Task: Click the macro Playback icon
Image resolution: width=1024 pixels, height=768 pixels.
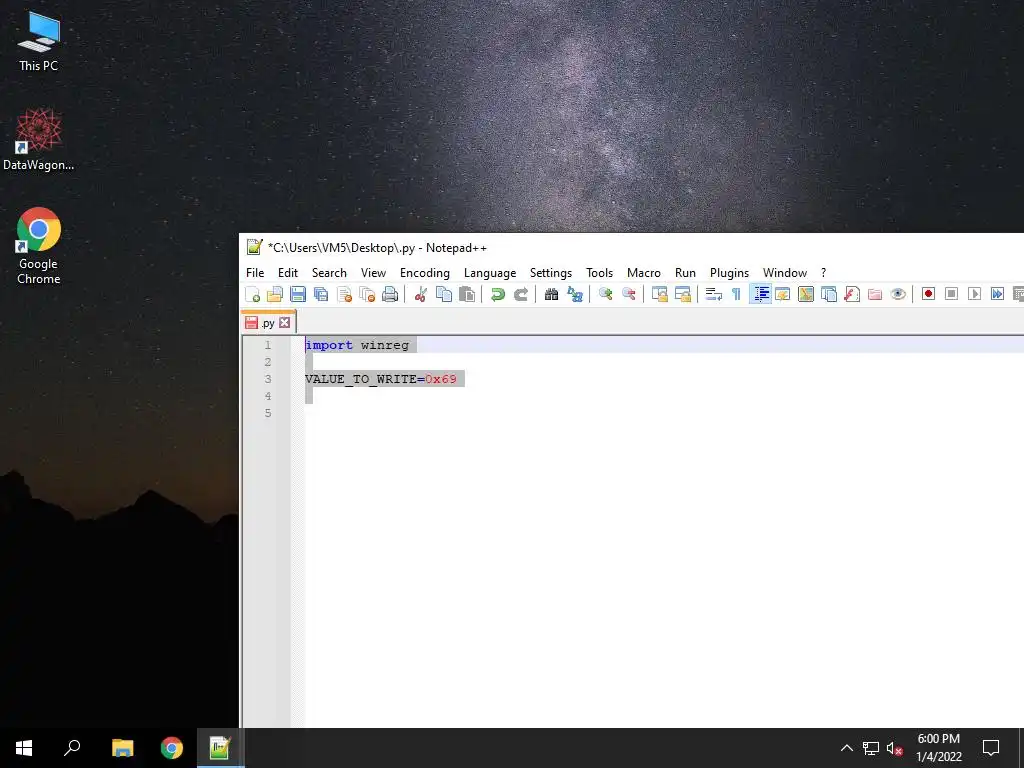Action: (974, 294)
